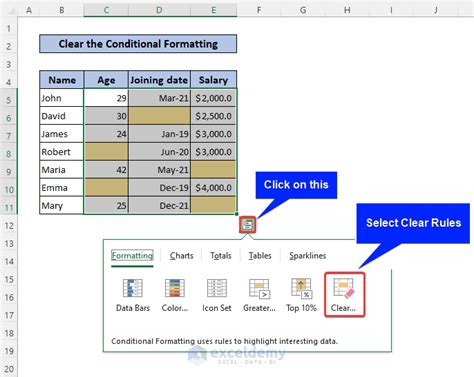Select column I header
Screen dimensions: 474x377
point(391,10)
